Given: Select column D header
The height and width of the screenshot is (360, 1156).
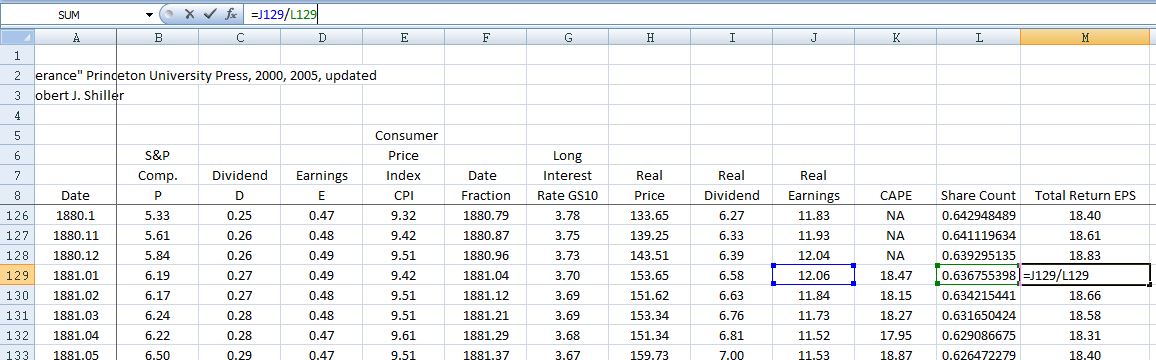Looking at the screenshot, I should pyautogui.click(x=321, y=38).
